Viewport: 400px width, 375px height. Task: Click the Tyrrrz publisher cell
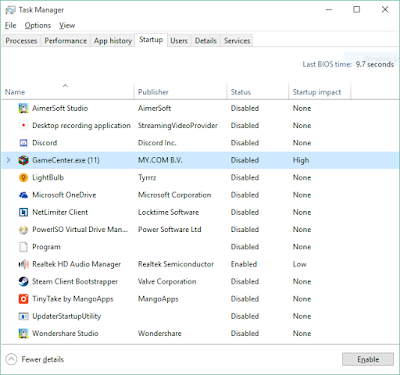147,178
